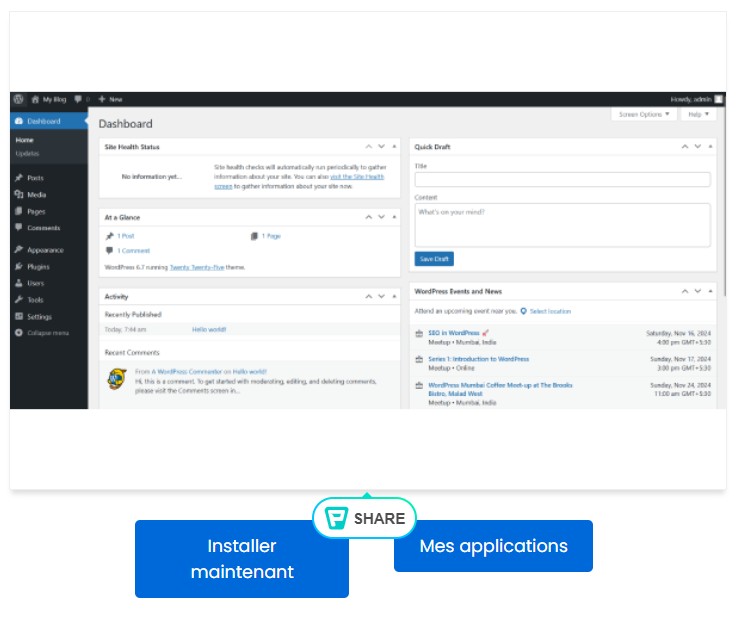Image resolution: width=751 pixels, height=628 pixels.
Task: Open Howdy, admin account menu
Action: coord(696,100)
